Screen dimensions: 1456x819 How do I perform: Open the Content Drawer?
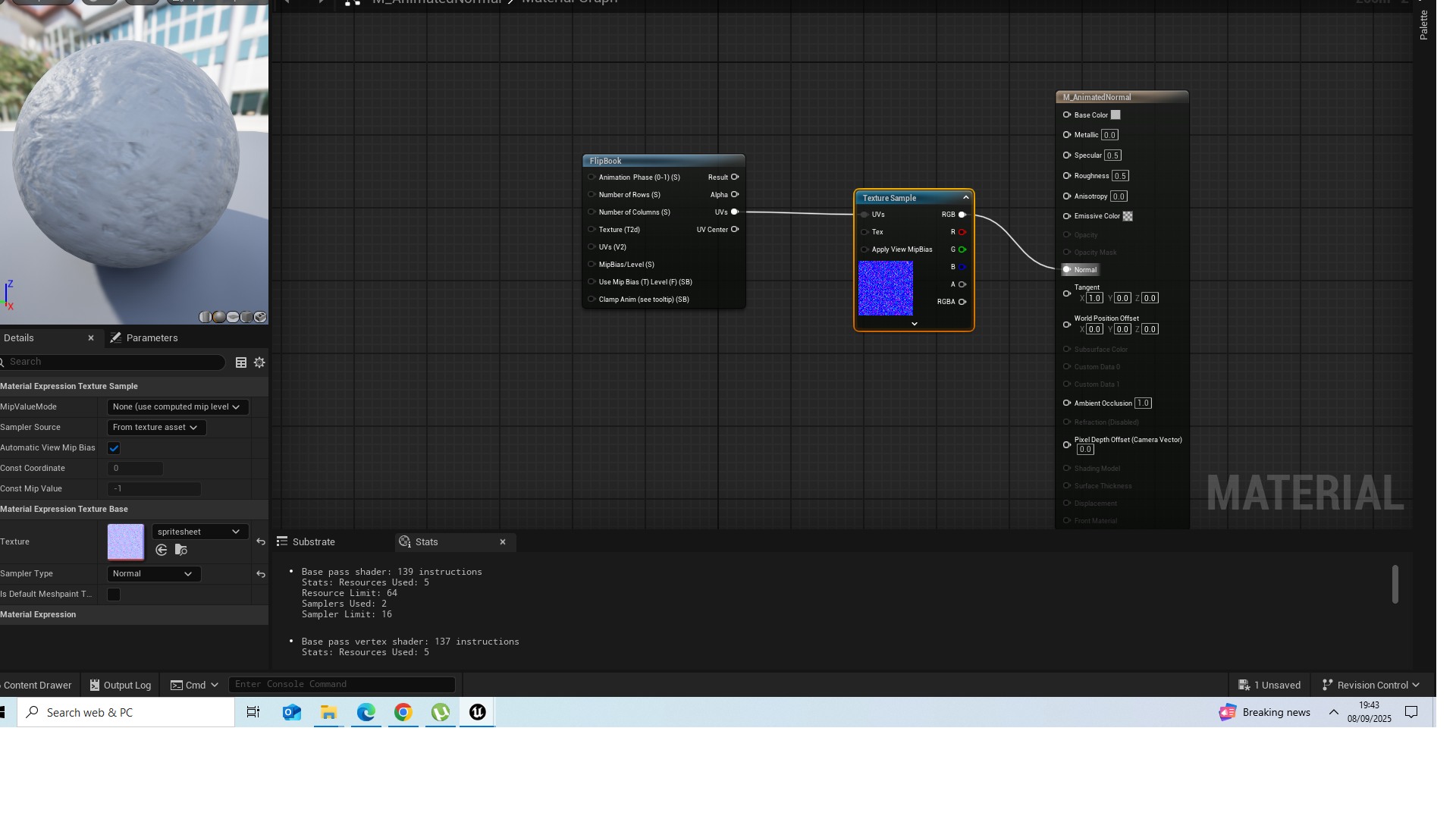tap(36, 685)
